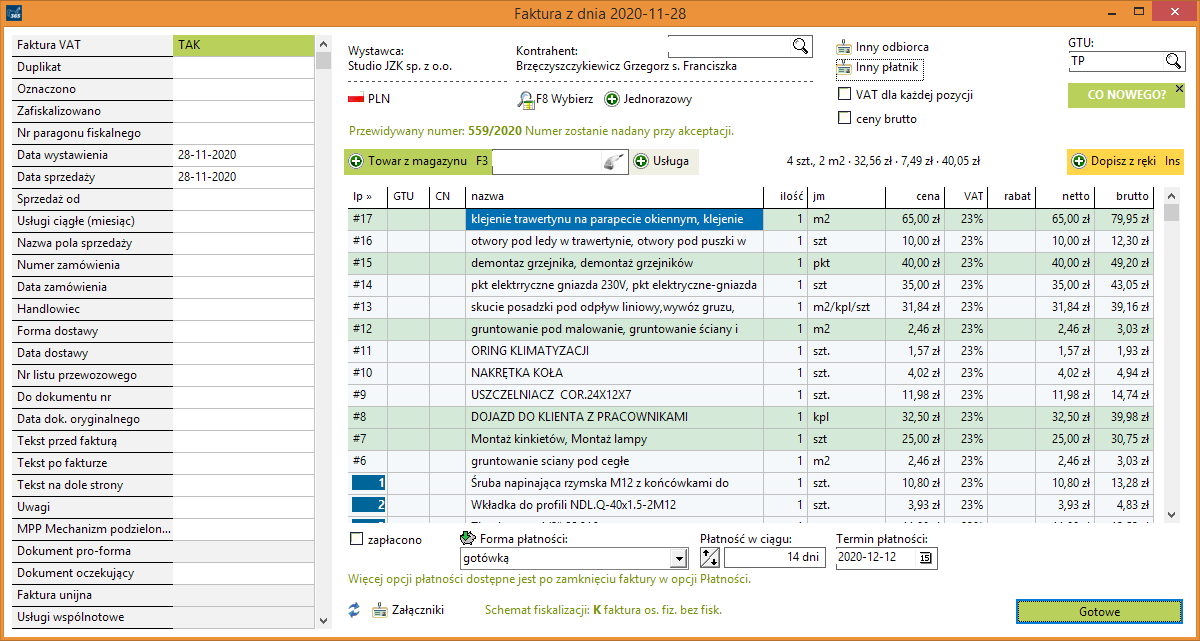The width and height of the screenshot is (1200, 641).
Task: Select the Dokument pro-forma property row
Action: tap(161, 551)
